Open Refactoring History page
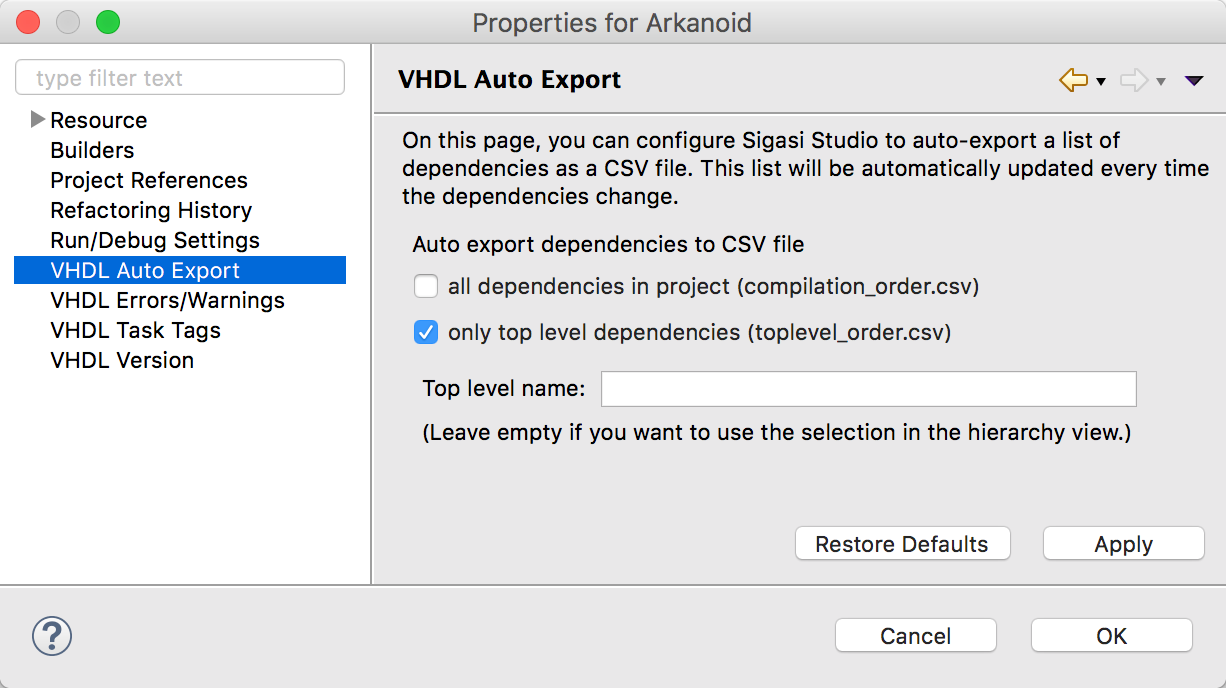Screen dimensions: 1226x688 click(x=151, y=210)
